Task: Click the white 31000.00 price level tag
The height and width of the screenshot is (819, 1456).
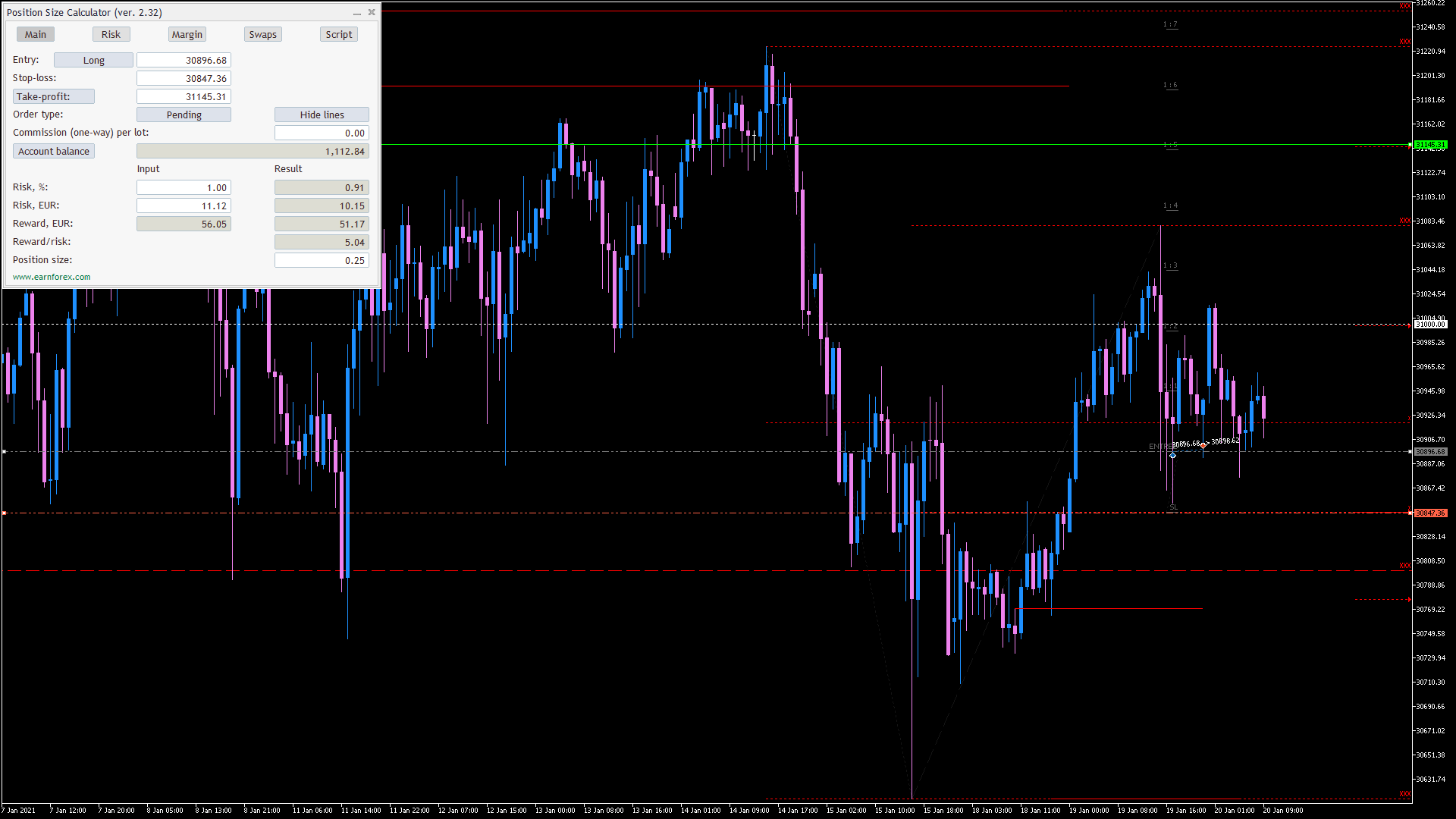Action: pos(1430,325)
